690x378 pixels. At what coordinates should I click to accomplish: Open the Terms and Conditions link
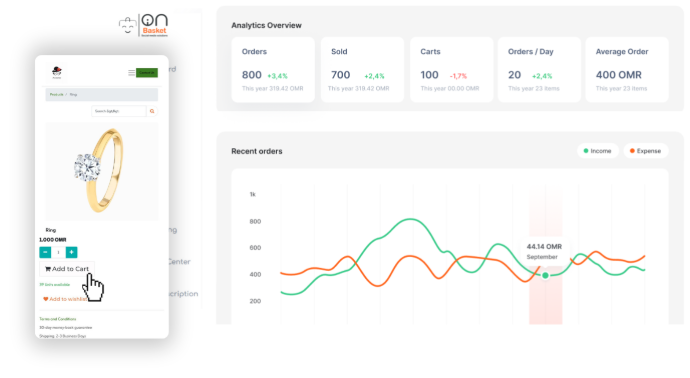click(58, 319)
